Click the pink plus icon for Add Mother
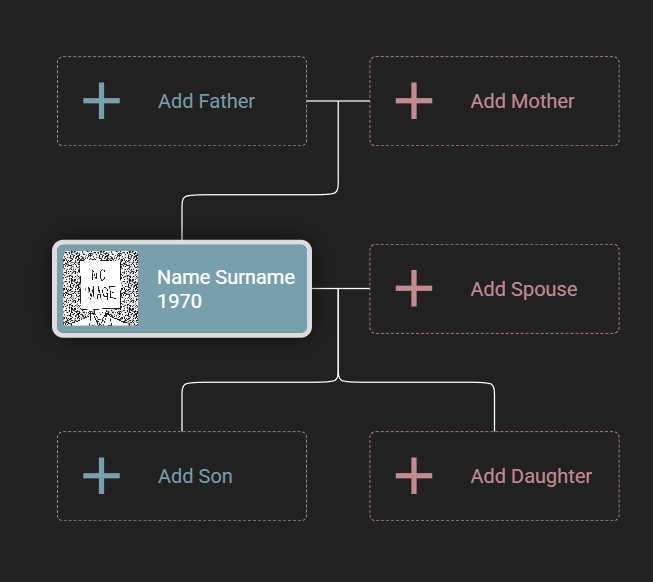653x582 pixels. point(414,101)
